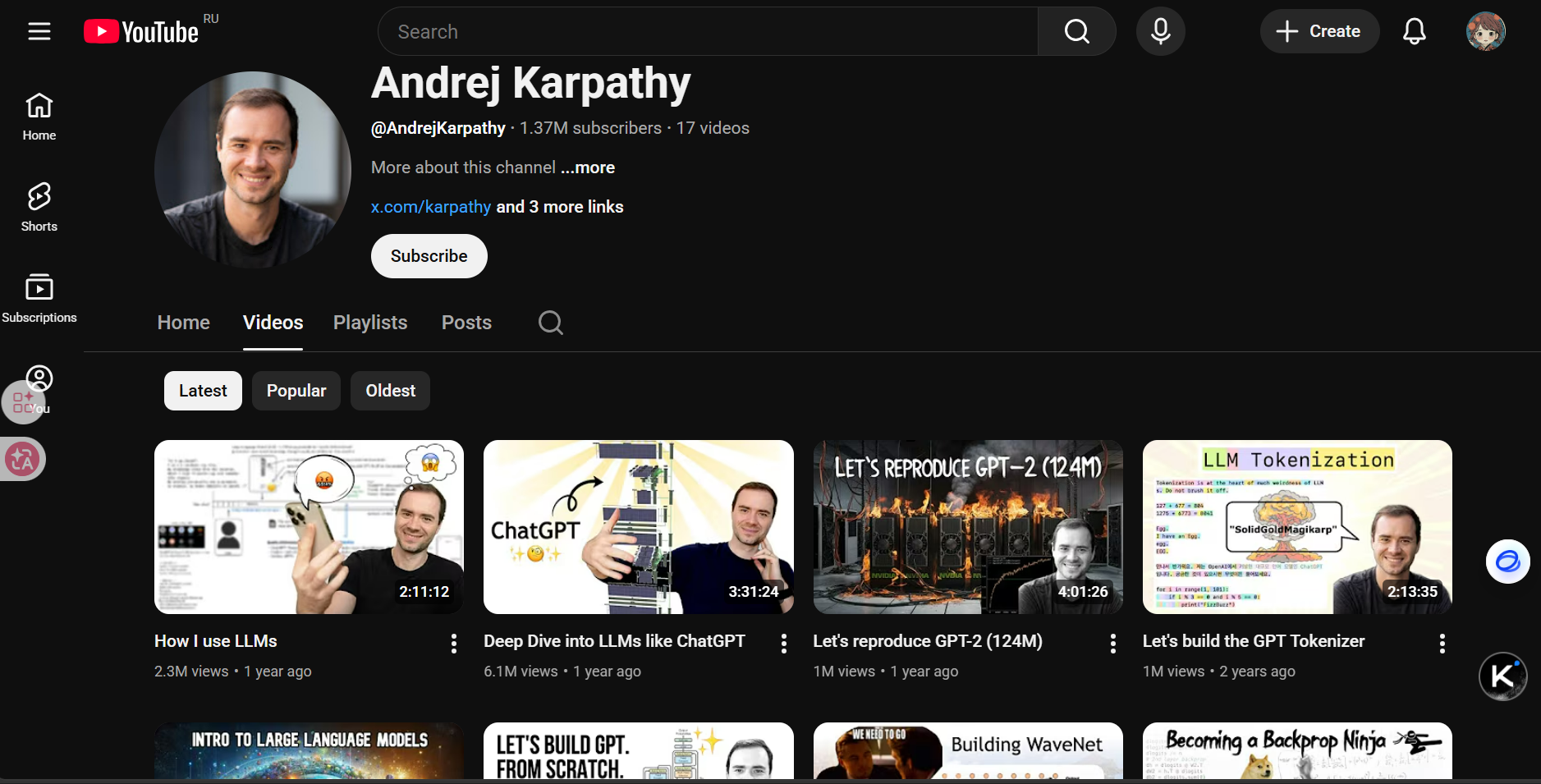Open Shorts in sidebar
Image resolution: width=1541 pixels, height=784 pixels.
tap(39, 208)
